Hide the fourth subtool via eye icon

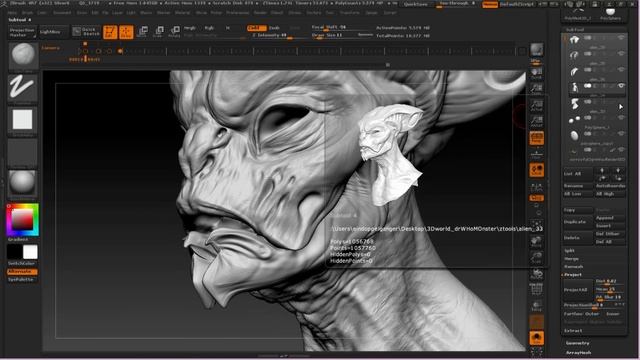coord(621,86)
